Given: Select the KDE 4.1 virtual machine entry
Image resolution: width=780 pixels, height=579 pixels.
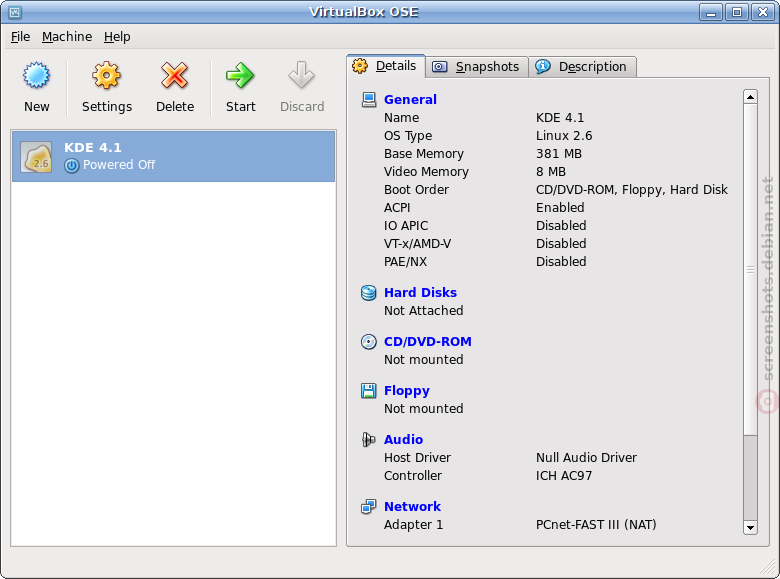Looking at the screenshot, I should (173, 156).
